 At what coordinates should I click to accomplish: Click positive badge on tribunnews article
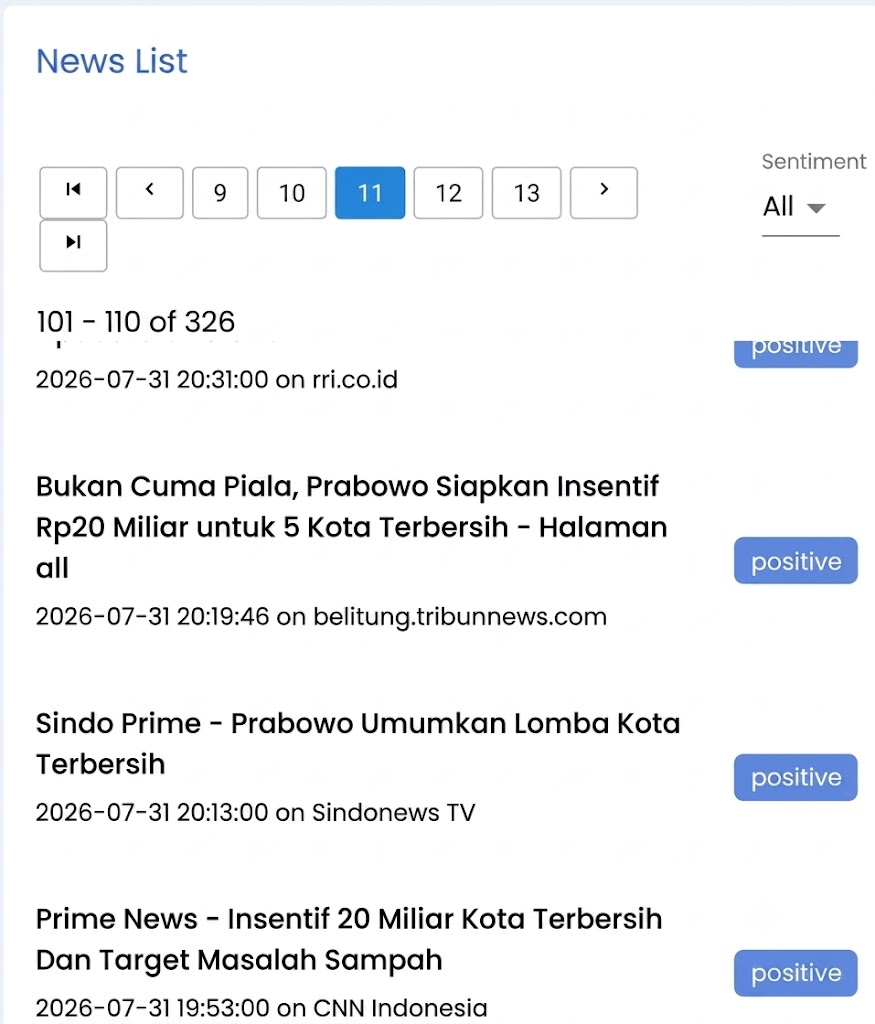point(796,560)
